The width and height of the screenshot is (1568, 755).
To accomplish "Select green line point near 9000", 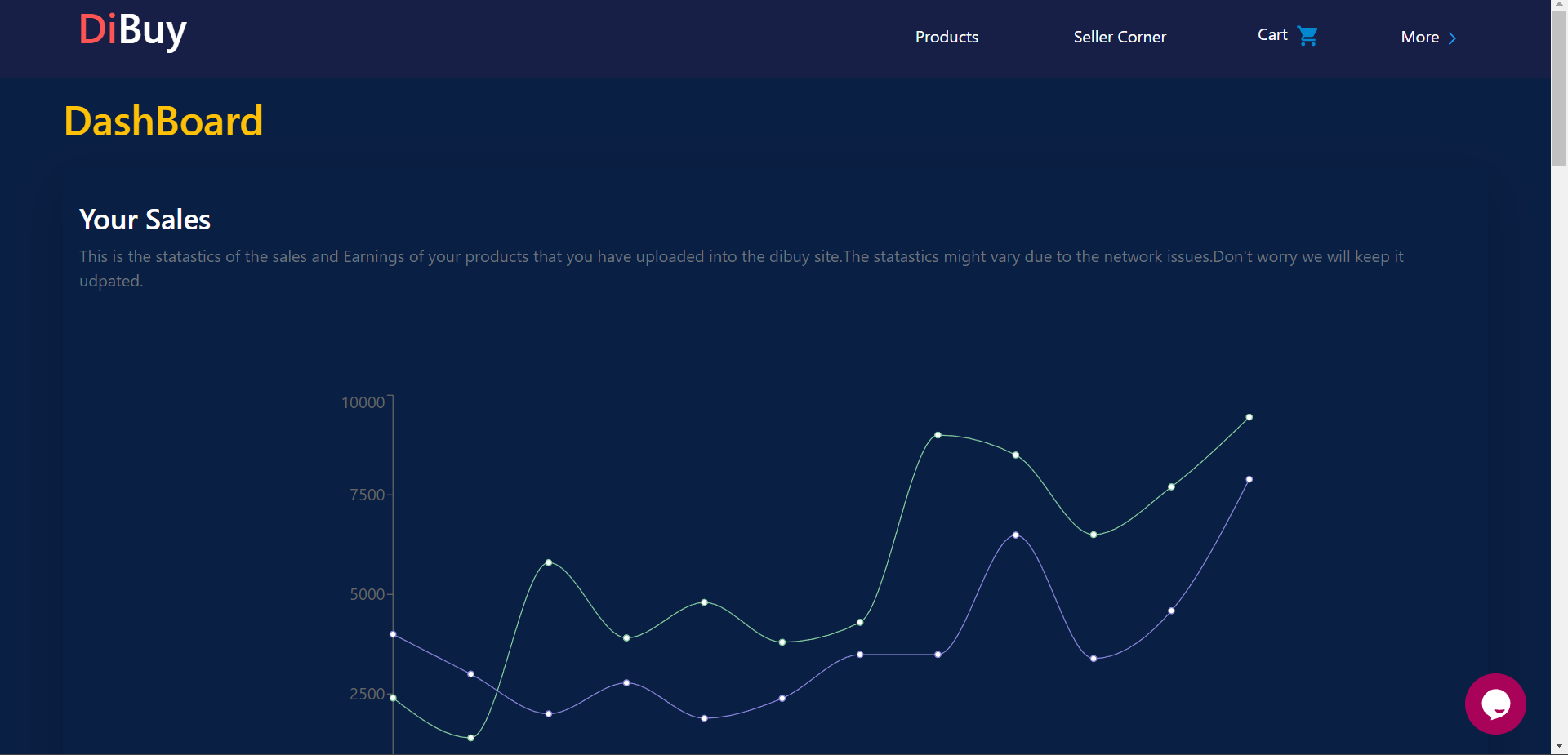I will coord(938,435).
